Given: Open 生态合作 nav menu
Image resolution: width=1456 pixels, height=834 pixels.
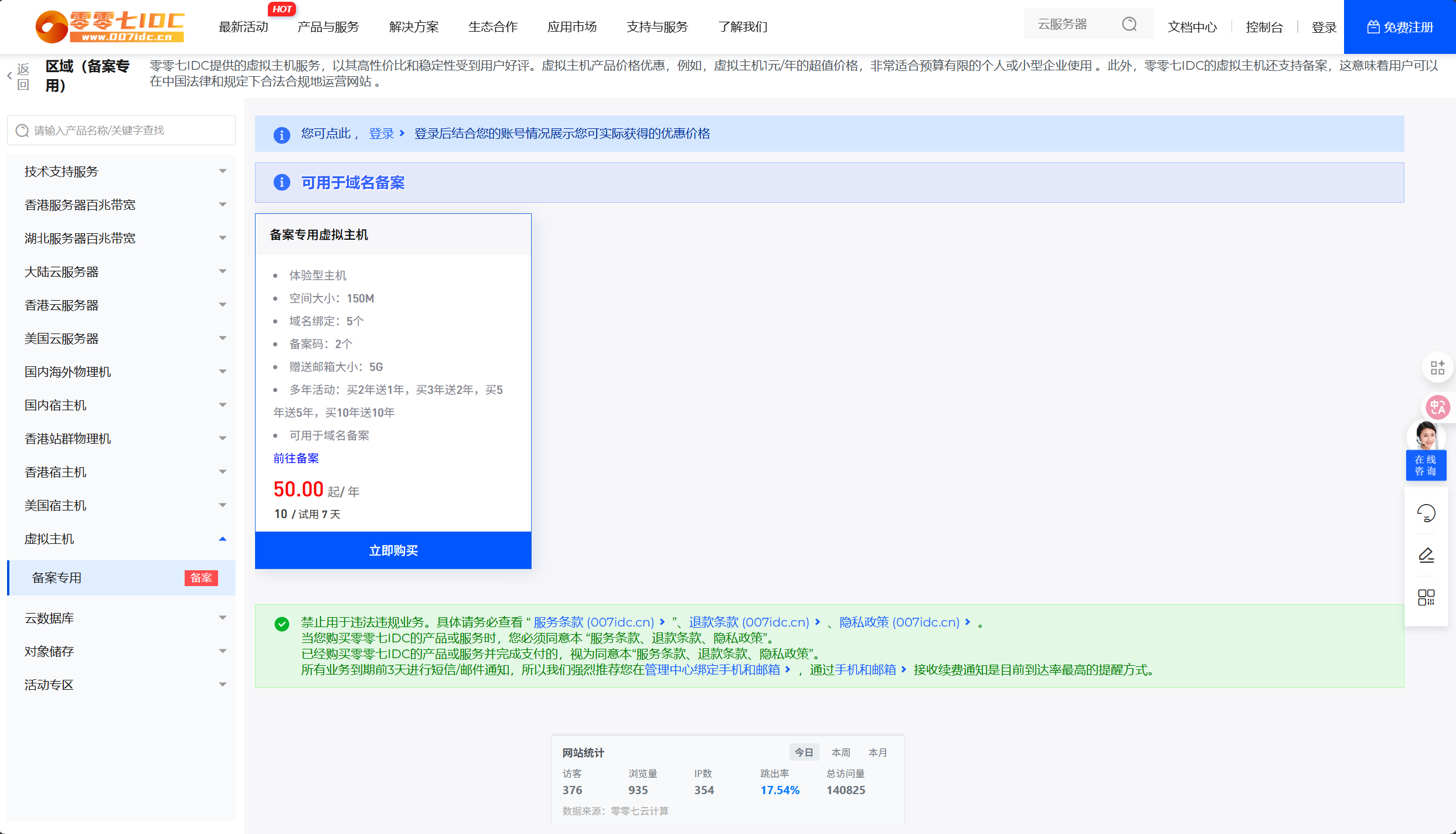Looking at the screenshot, I should tap(493, 27).
